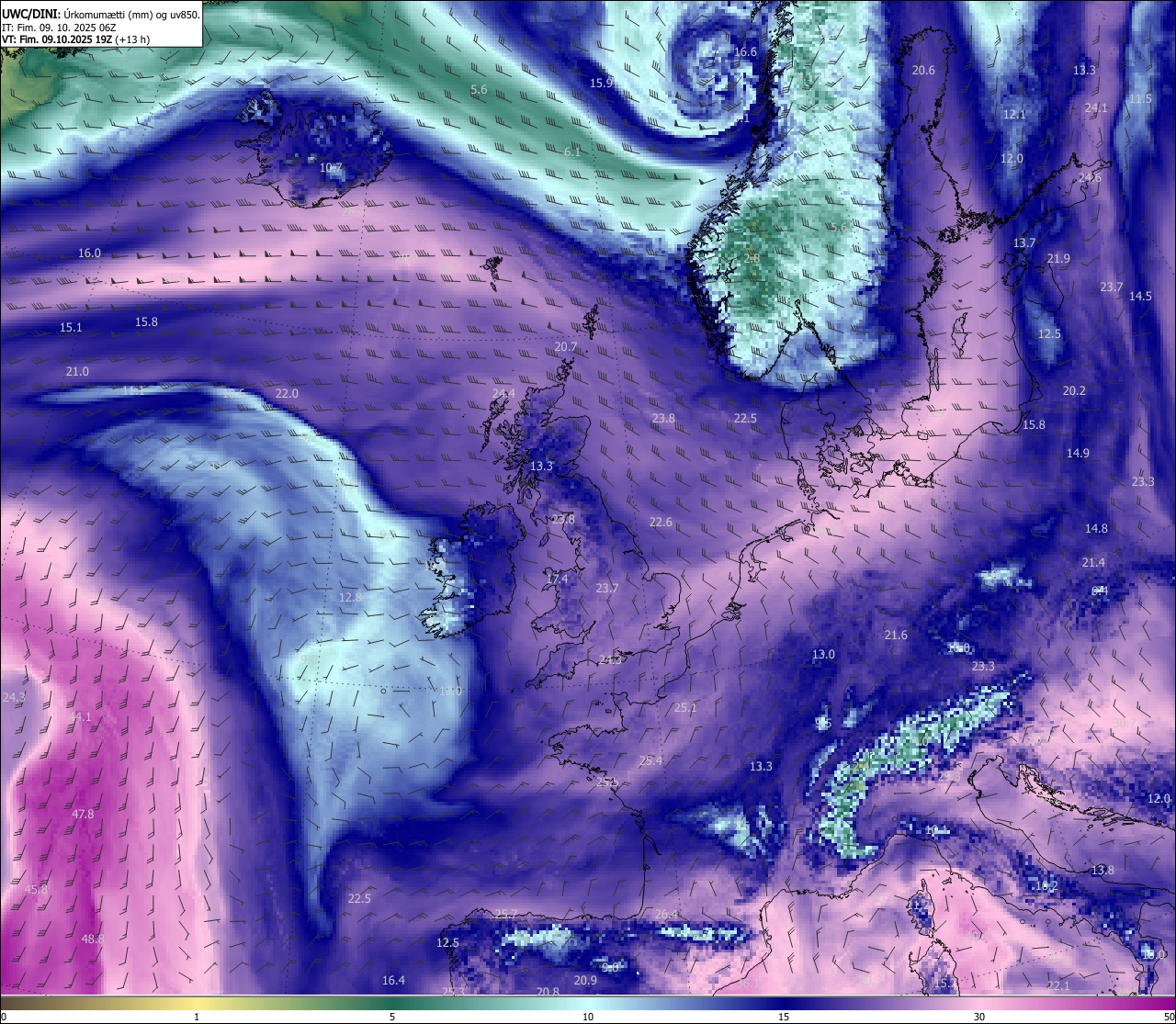The width and height of the screenshot is (1176, 1024).
Task: Click the value 21.6 over Germany
Action: click(x=896, y=636)
